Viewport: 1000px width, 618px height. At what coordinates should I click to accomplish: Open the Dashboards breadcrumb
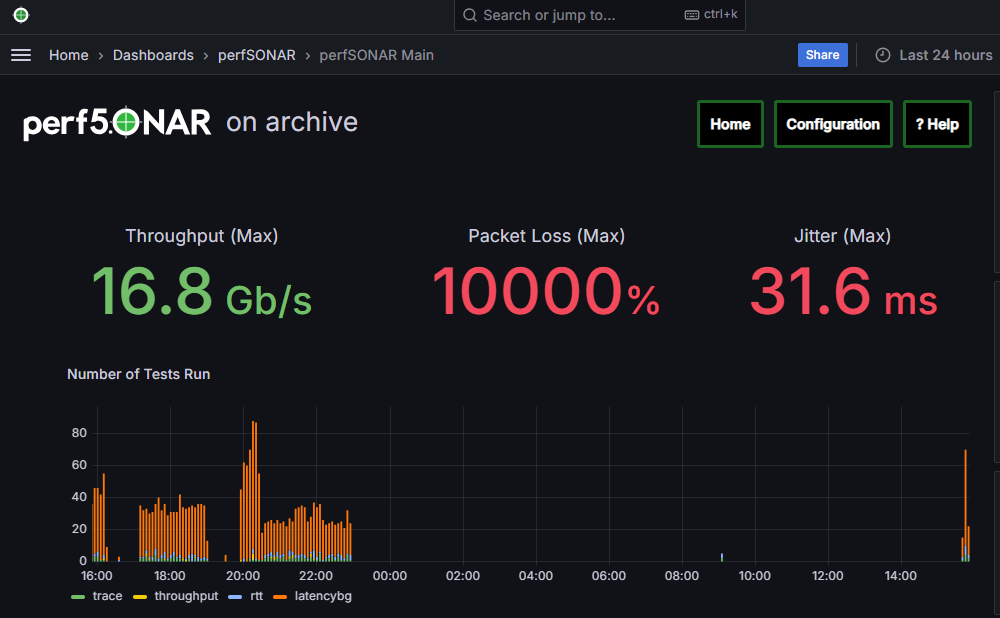point(153,55)
